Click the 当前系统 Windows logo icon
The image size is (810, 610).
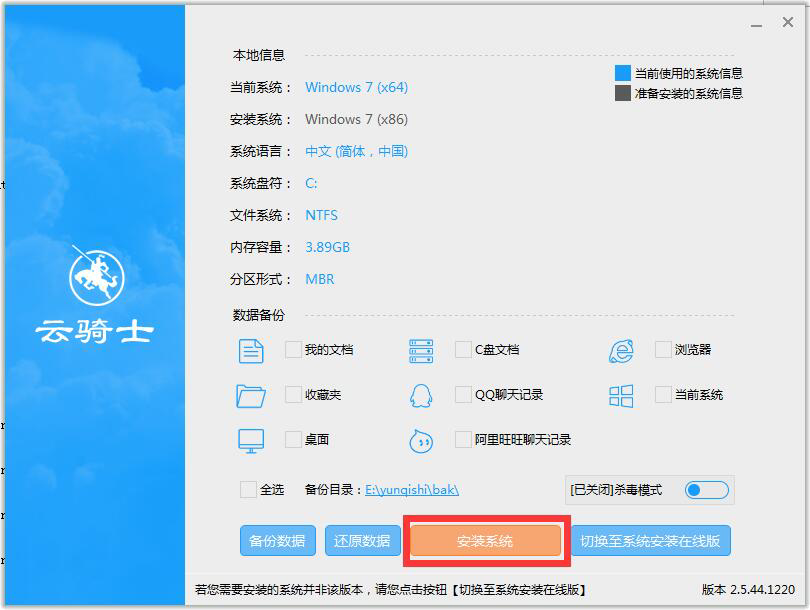coord(621,395)
